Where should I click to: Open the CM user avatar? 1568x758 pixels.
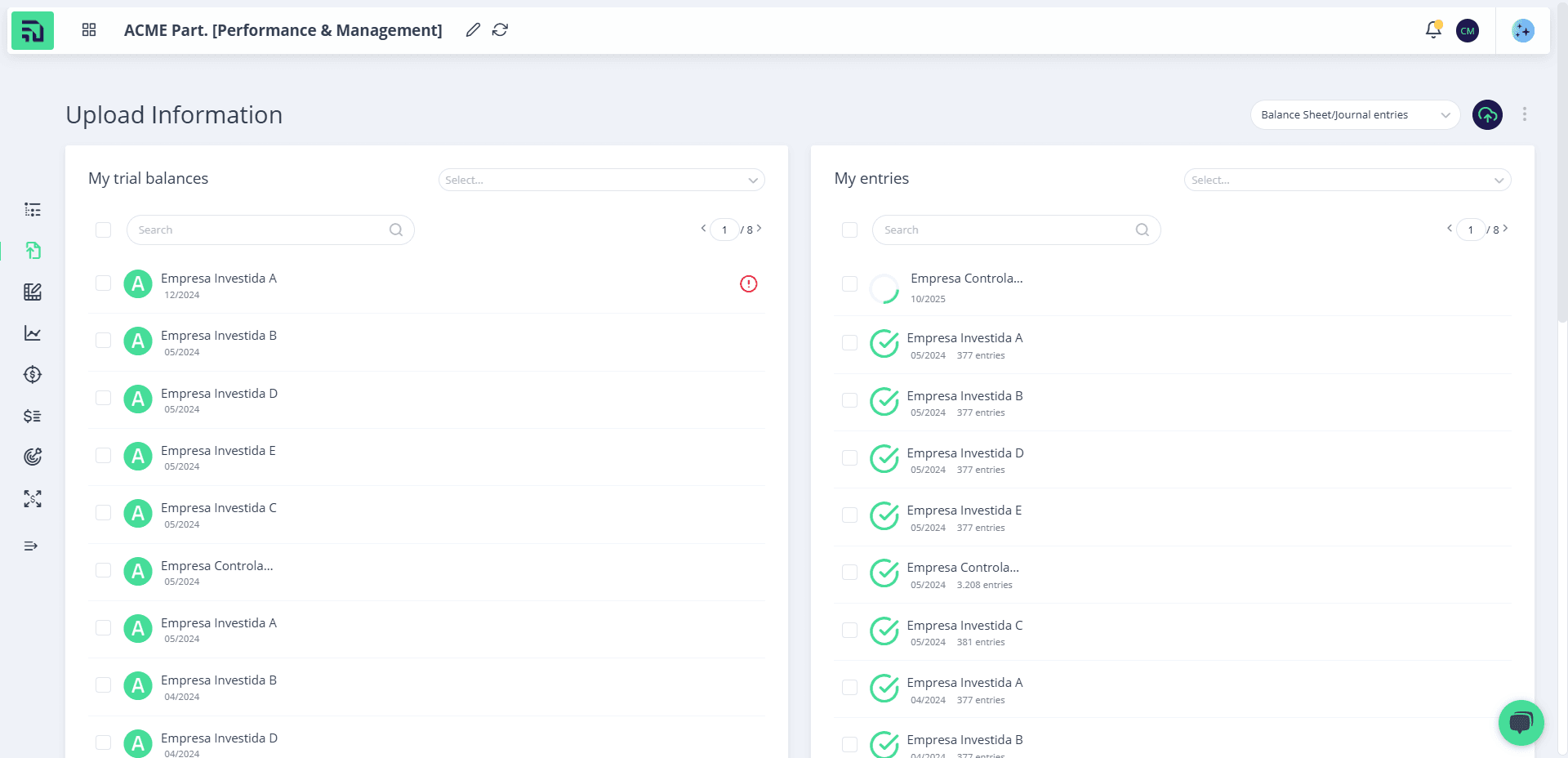[1468, 31]
